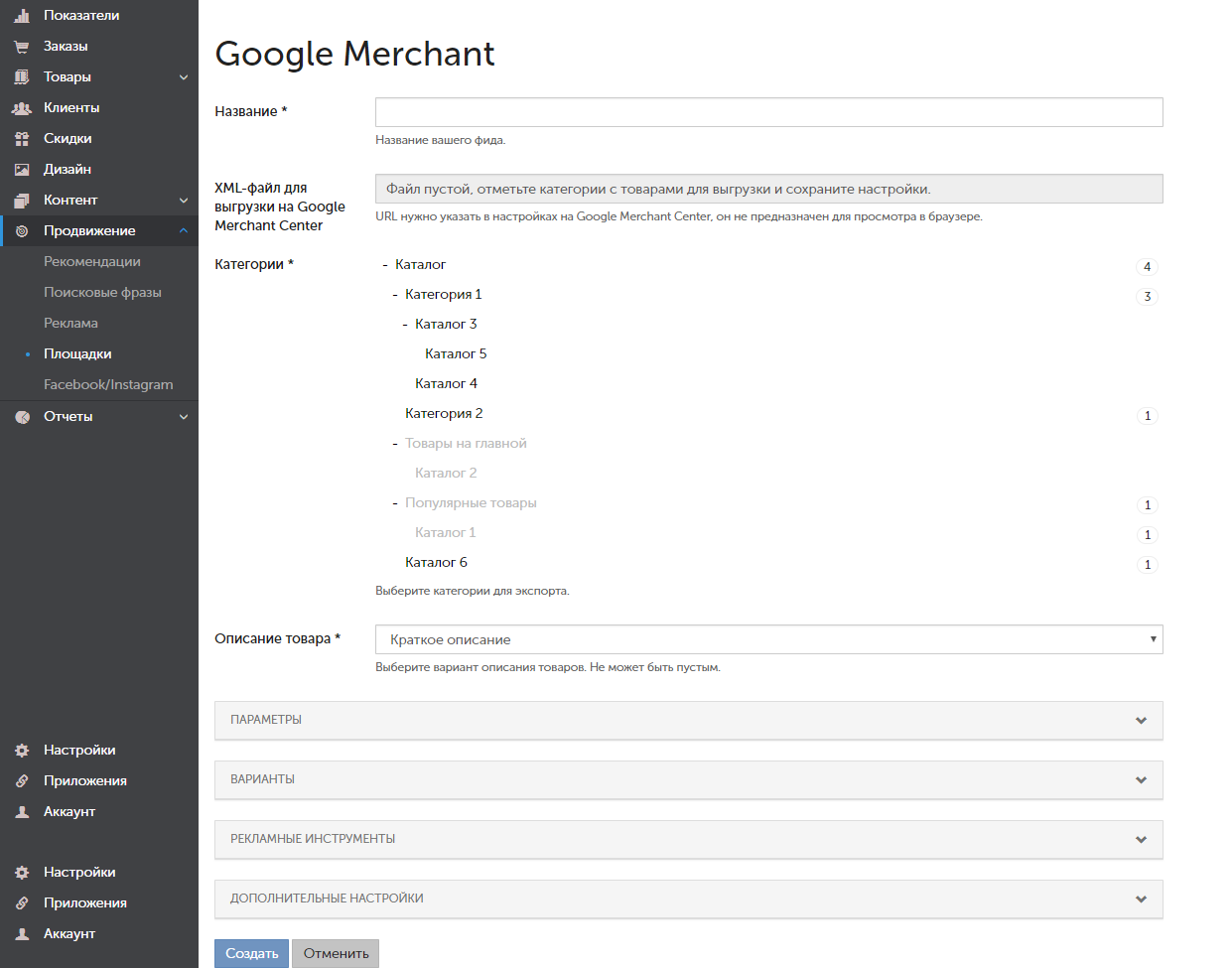Select Категория 1 category label
1232x968 pixels.
(x=444, y=294)
